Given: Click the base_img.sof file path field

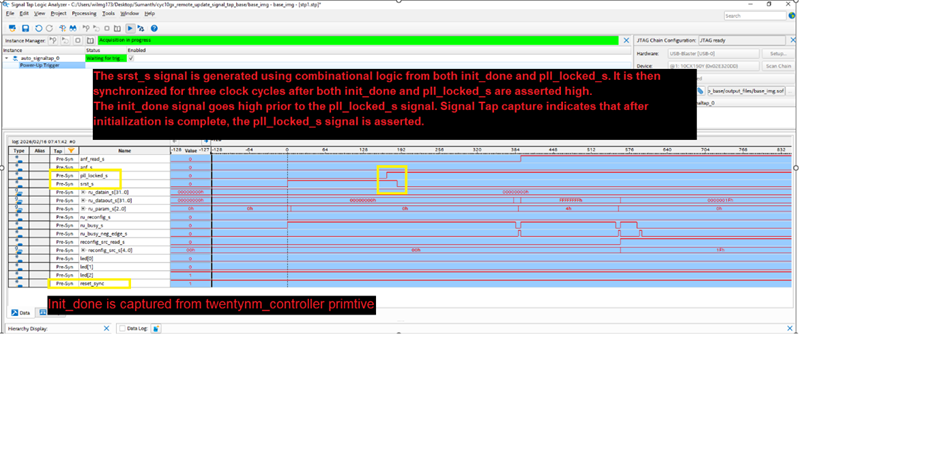Looking at the screenshot, I should (746, 91).
